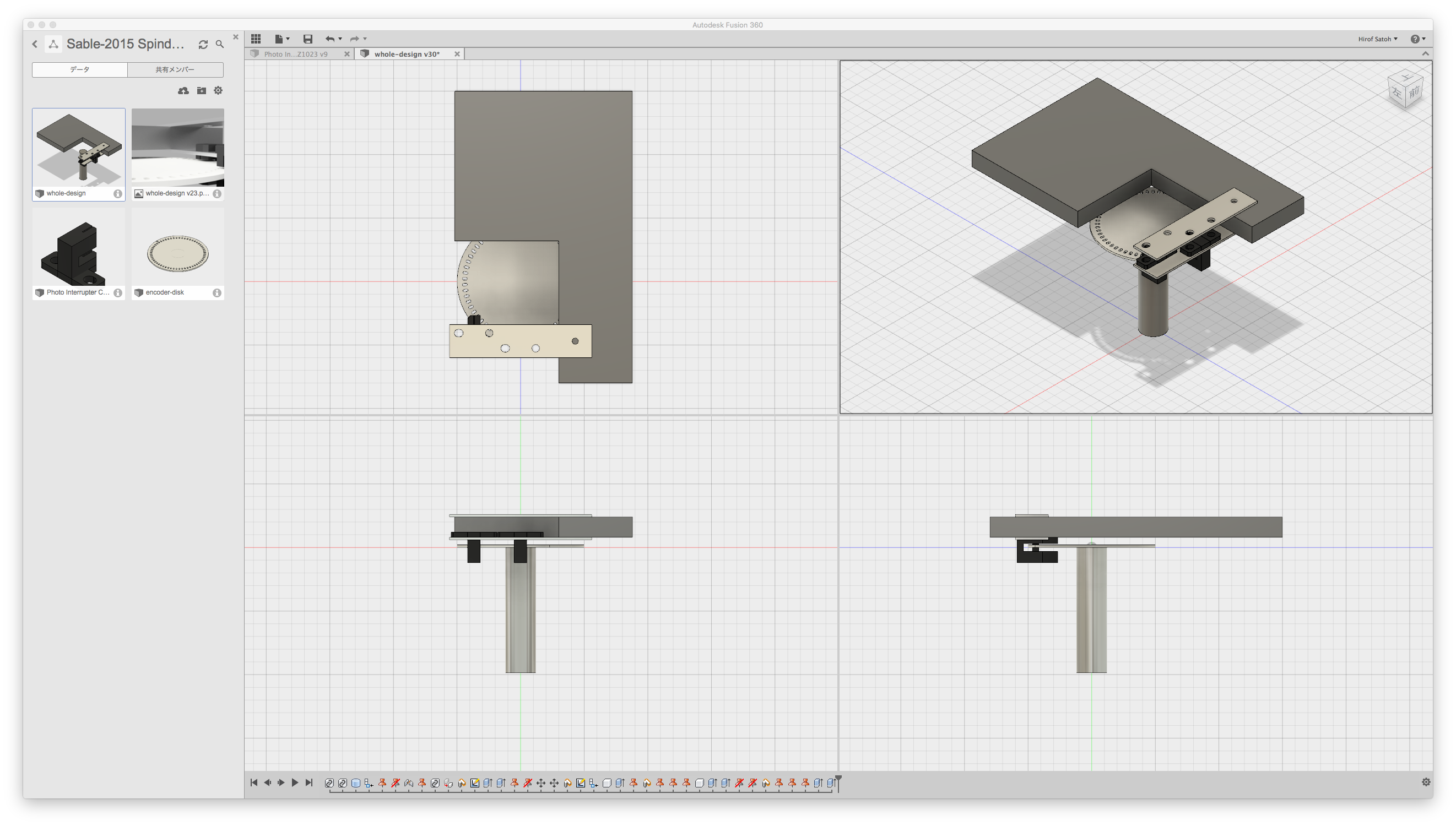Search the project with the magnifier icon
Image resolution: width=1456 pixels, height=826 pixels.
(x=220, y=44)
